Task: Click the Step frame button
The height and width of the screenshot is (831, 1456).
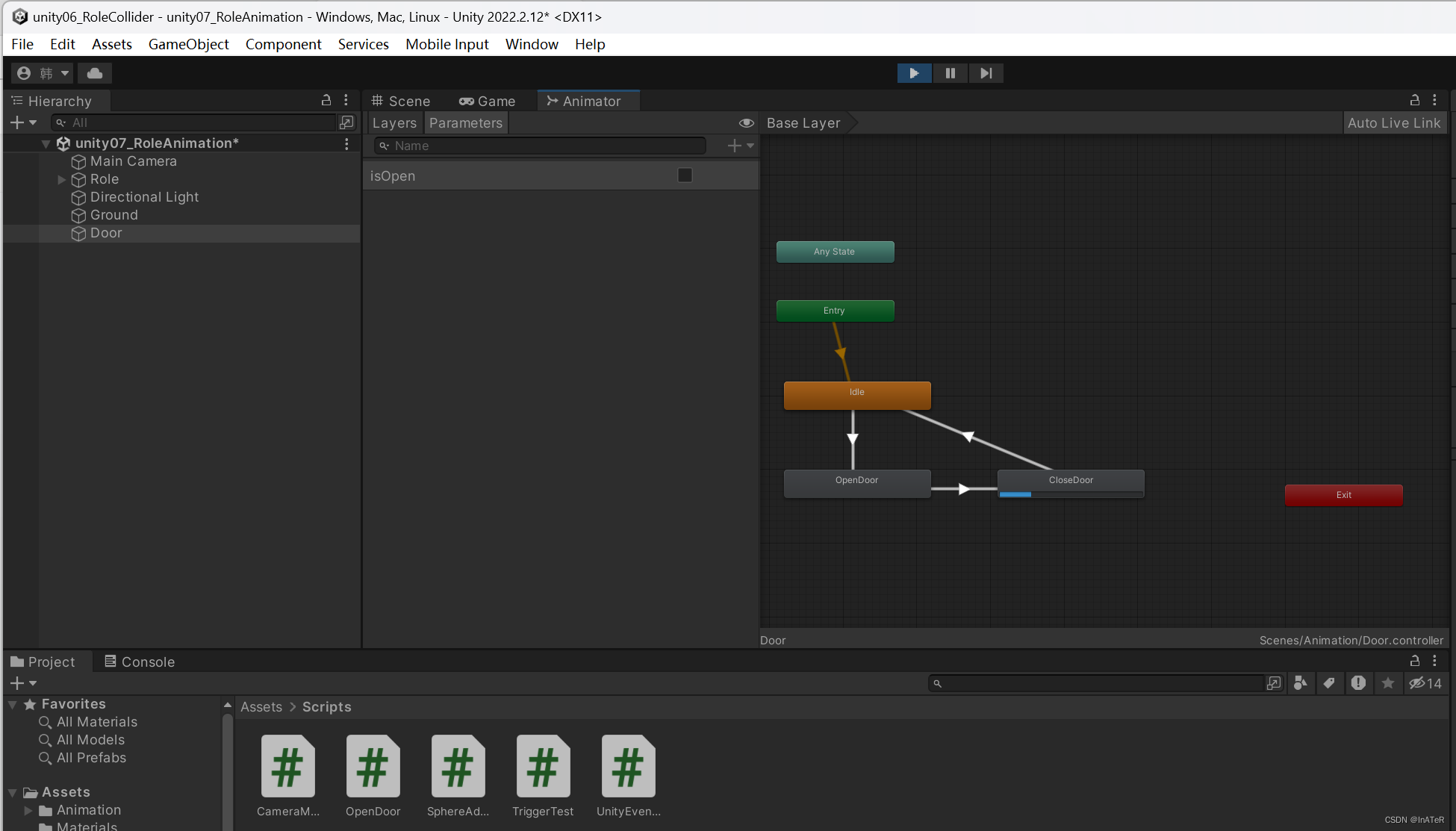Action: tap(986, 73)
